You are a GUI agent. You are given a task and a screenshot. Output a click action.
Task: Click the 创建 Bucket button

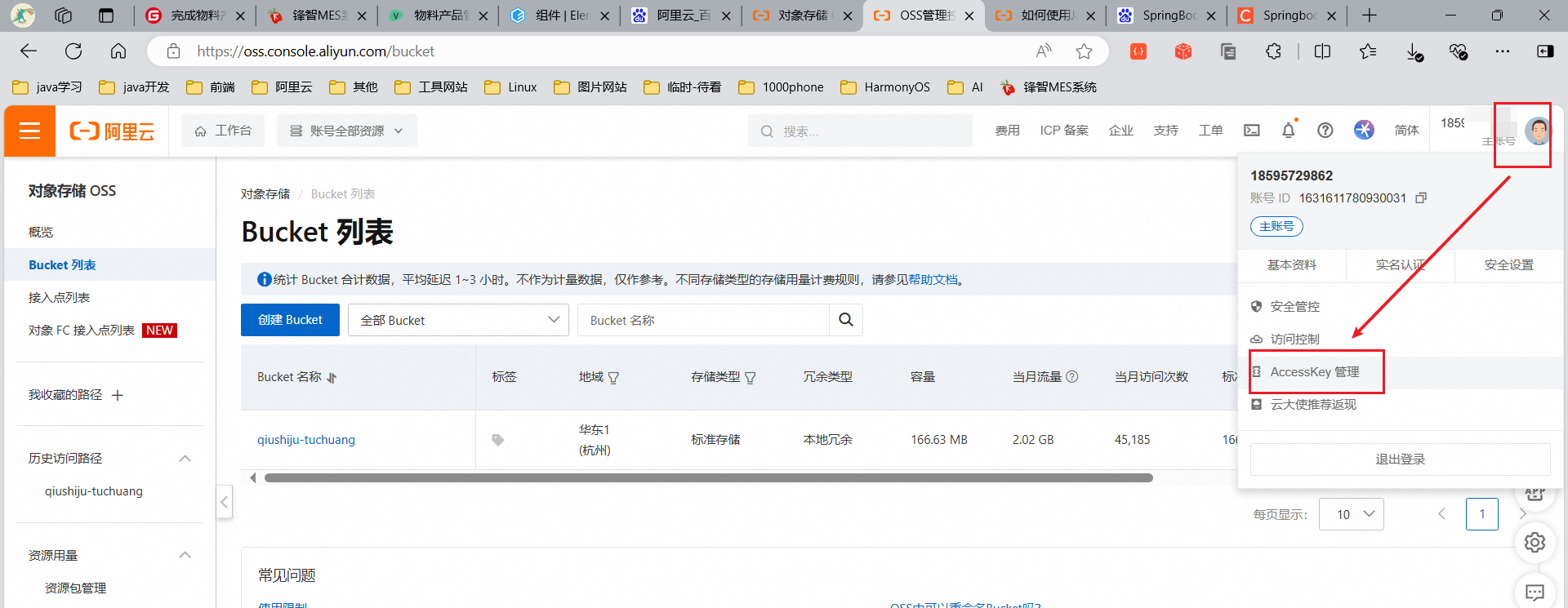pos(290,320)
